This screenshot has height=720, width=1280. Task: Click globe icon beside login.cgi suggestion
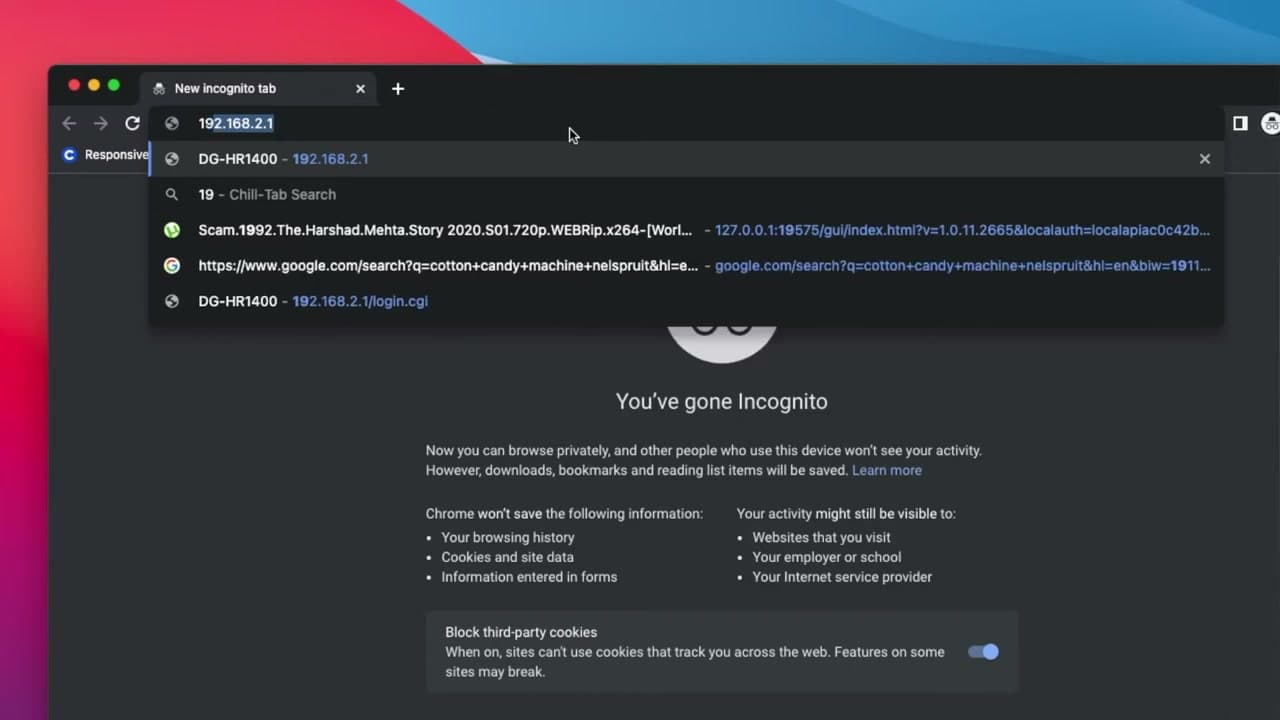click(172, 301)
